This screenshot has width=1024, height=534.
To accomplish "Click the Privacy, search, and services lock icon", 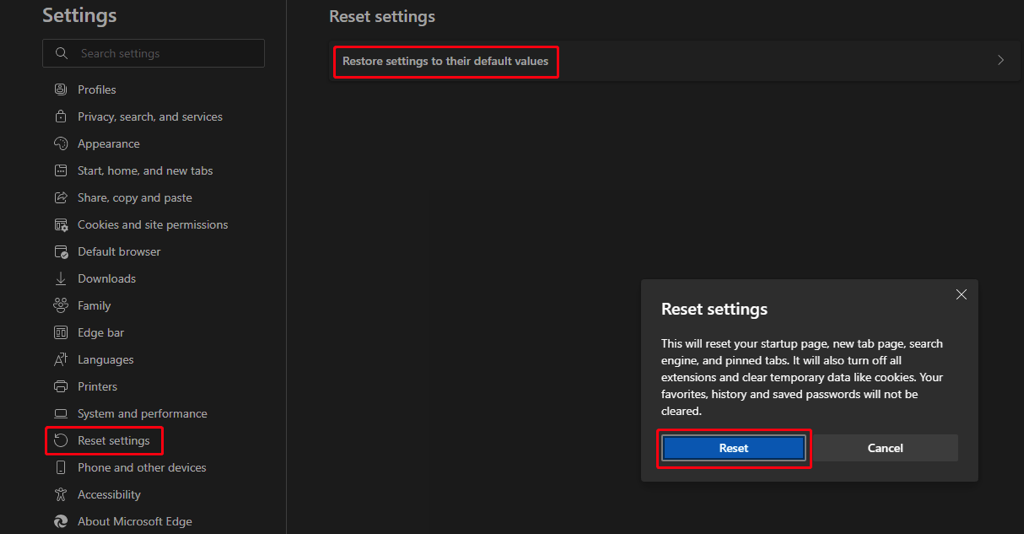I will pyautogui.click(x=61, y=116).
